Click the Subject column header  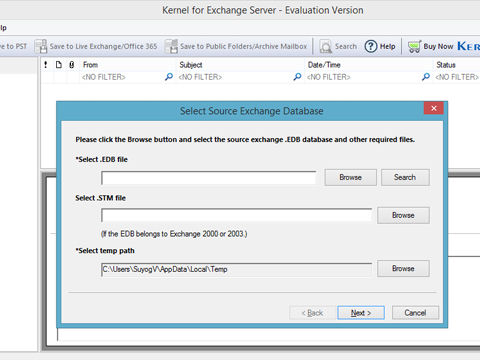coord(191,65)
